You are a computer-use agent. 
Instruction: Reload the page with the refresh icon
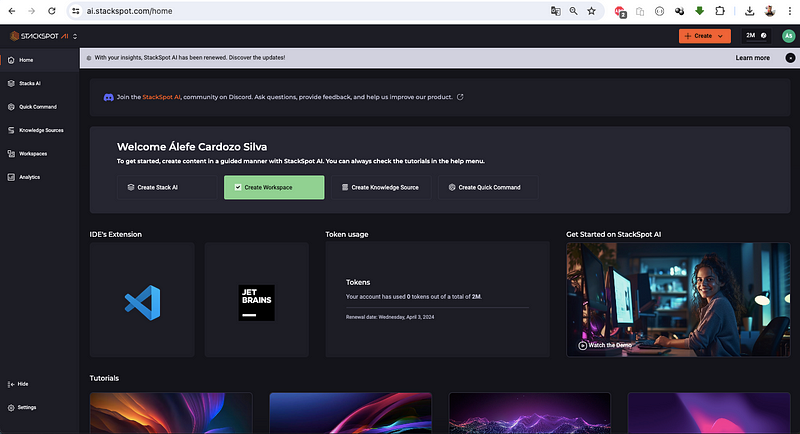tap(52, 11)
